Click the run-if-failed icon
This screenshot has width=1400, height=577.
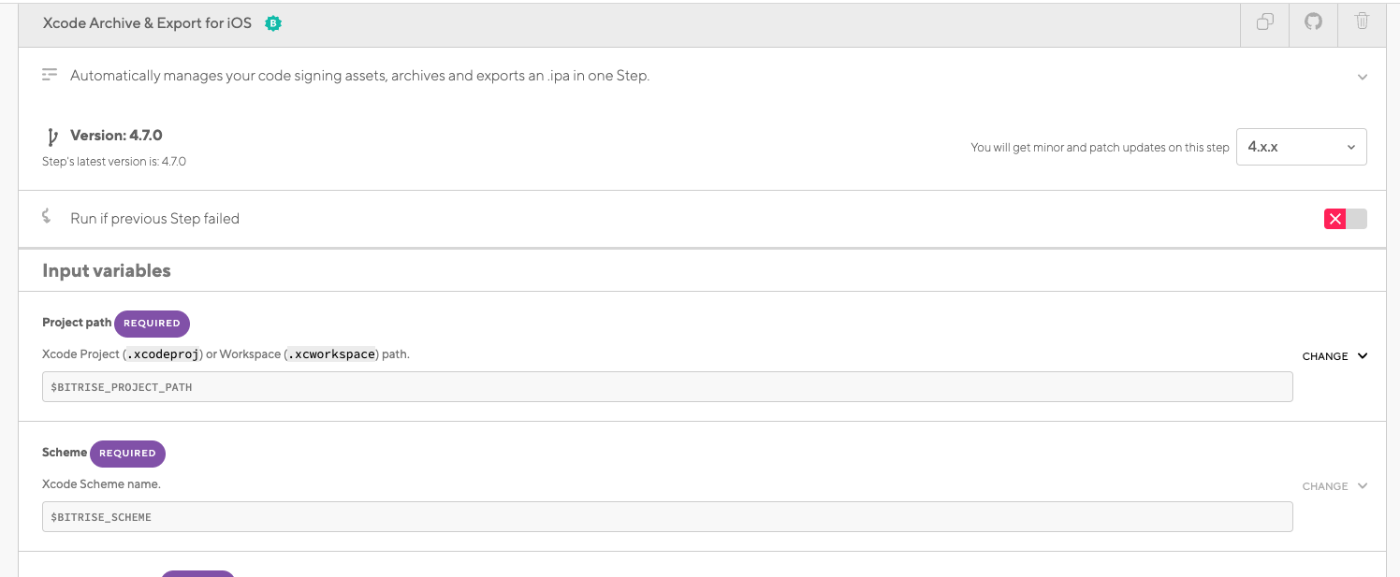(46, 217)
